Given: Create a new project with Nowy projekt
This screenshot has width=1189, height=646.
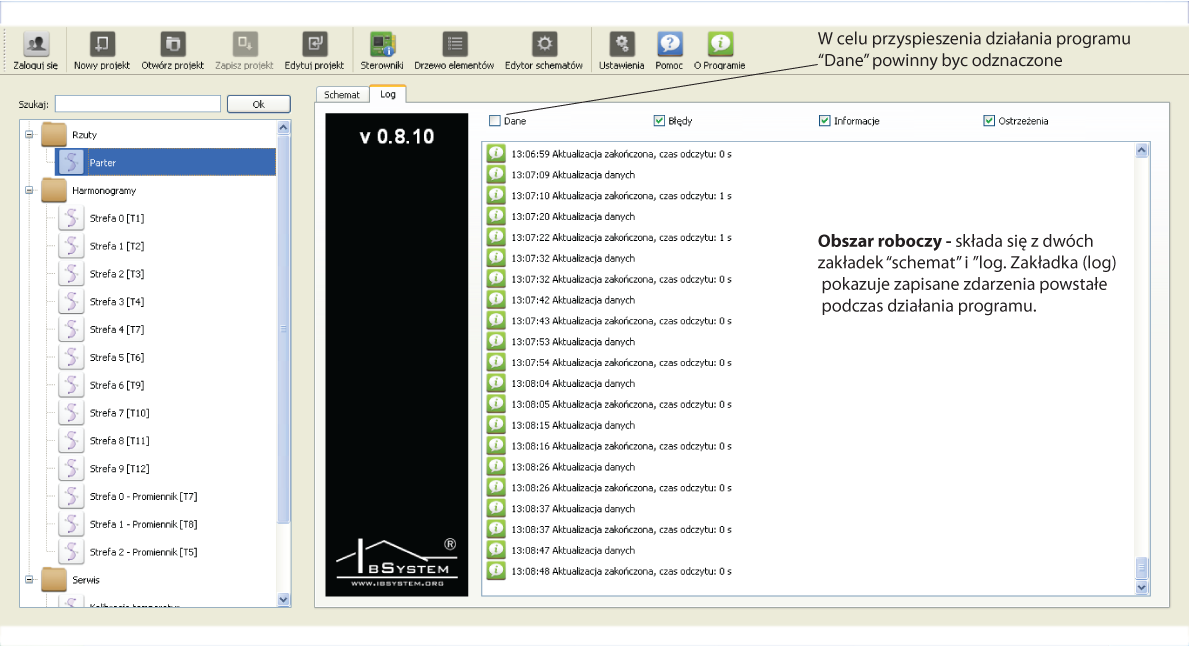Looking at the screenshot, I should click(102, 45).
